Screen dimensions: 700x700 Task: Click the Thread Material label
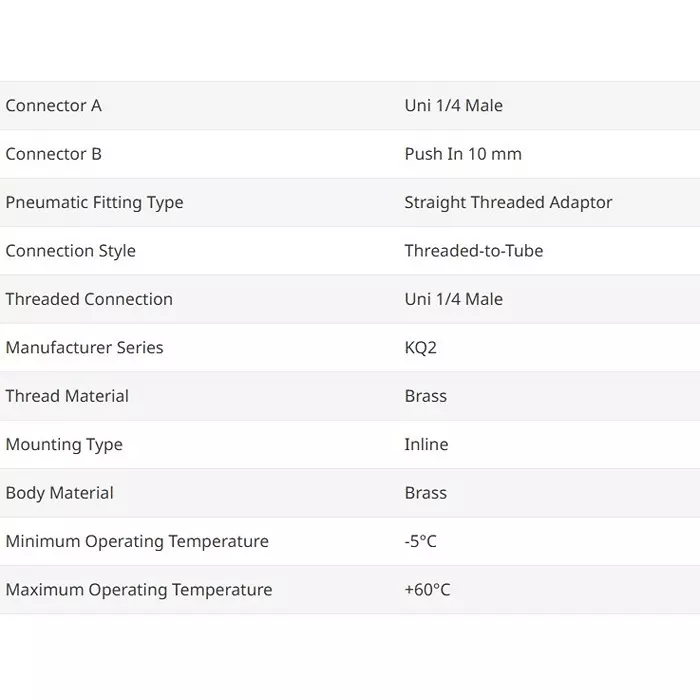pyautogui.click(x=67, y=396)
